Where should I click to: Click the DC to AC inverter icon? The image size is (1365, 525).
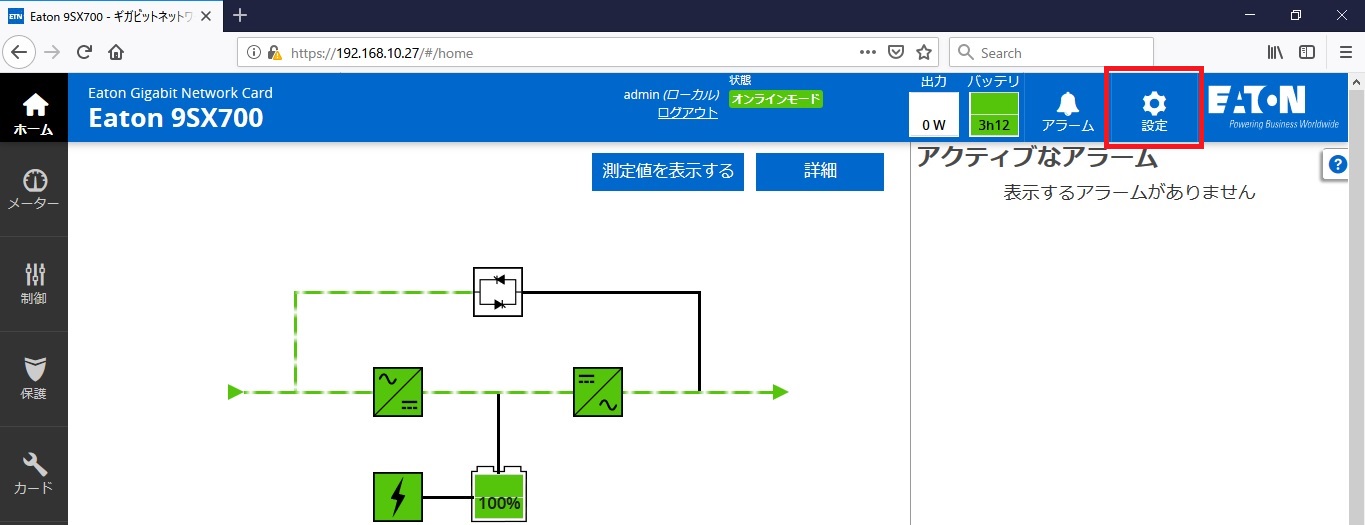tap(598, 392)
